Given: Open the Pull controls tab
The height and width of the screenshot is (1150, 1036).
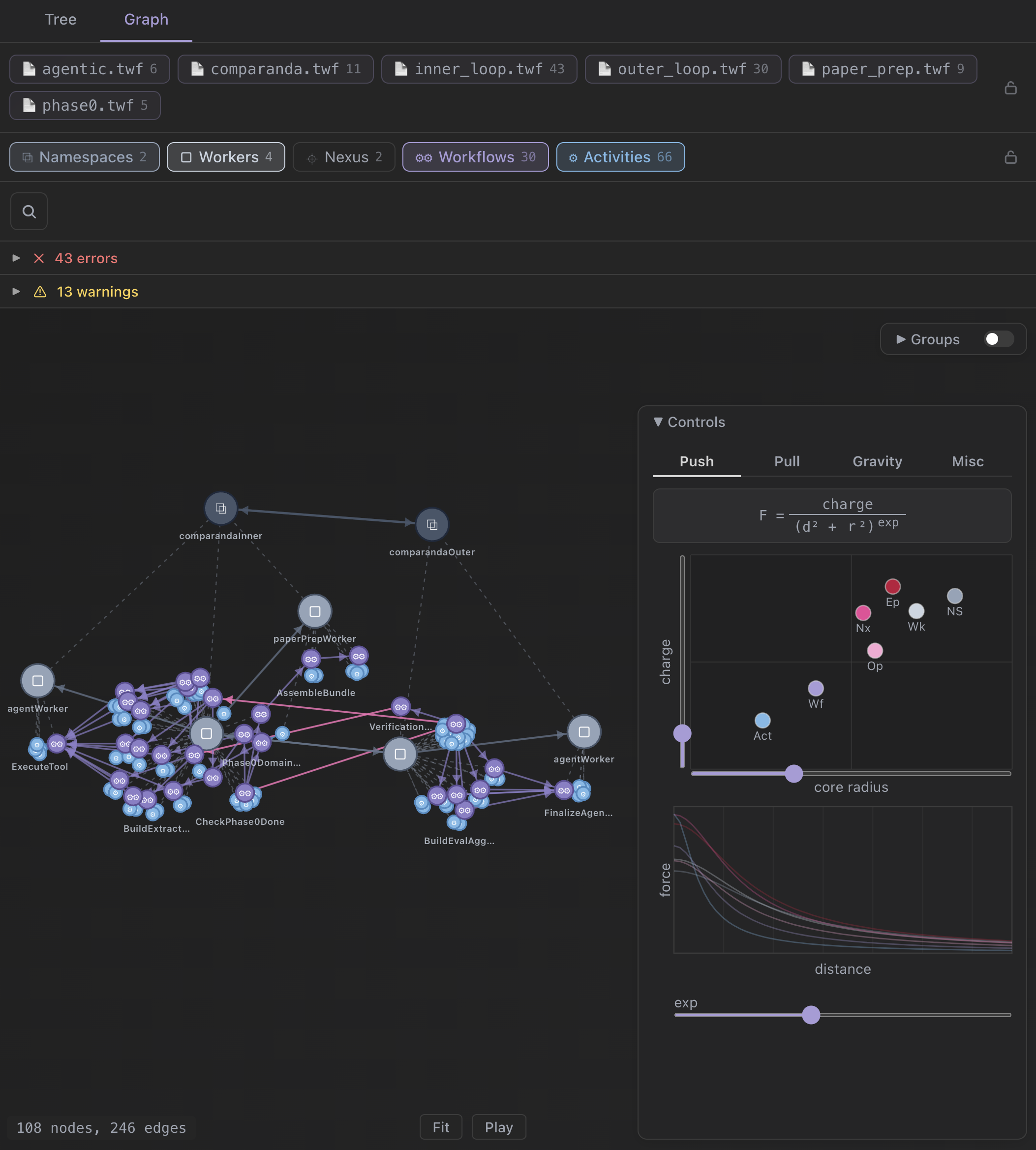Looking at the screenshot, I should click(787, 461).
